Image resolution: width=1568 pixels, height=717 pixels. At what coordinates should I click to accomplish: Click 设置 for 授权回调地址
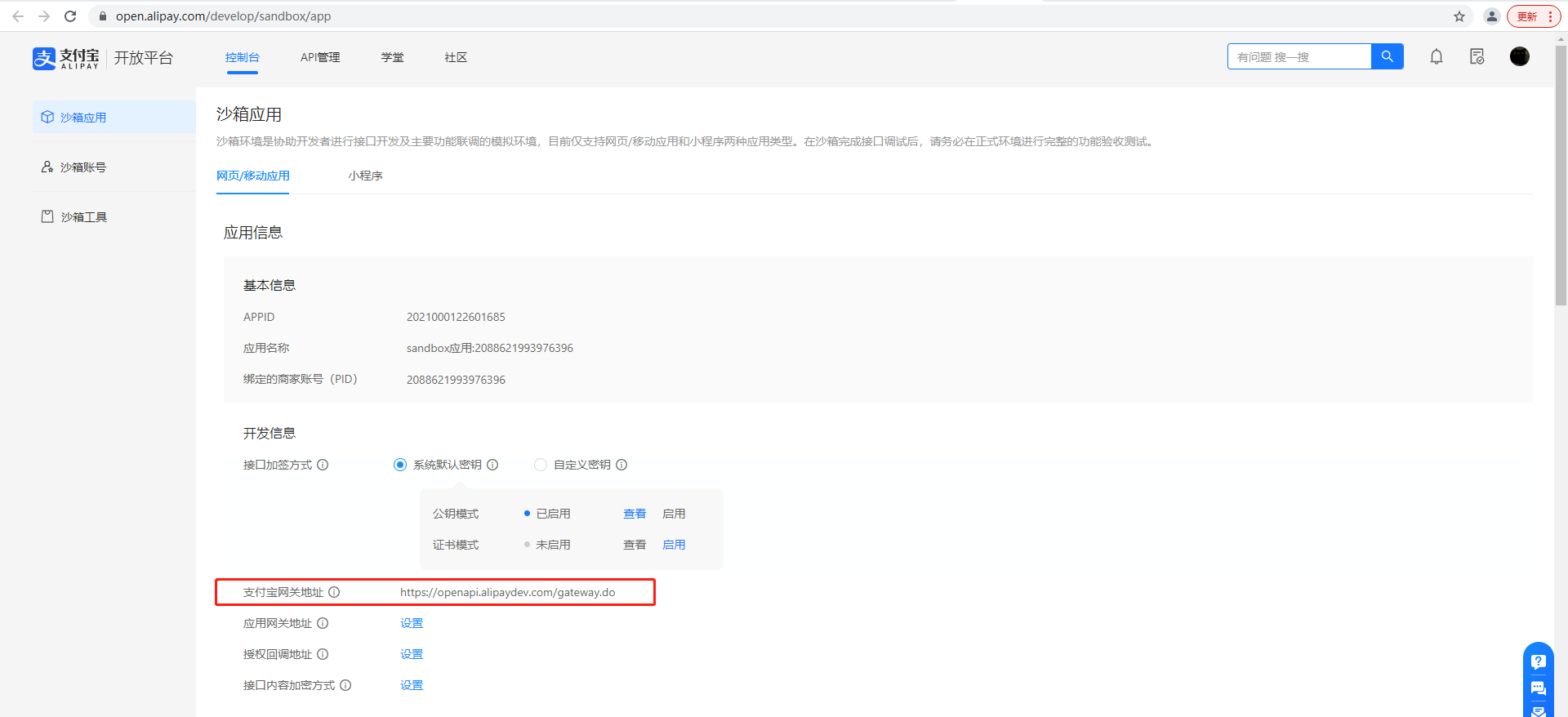tap(412, 654)
